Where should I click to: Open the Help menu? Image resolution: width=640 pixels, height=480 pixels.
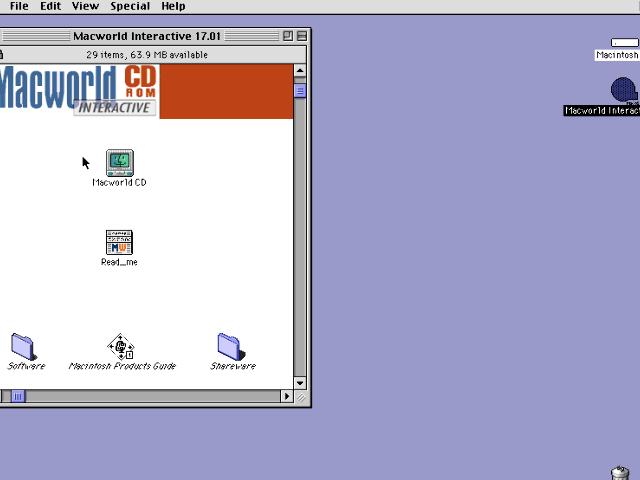[x=173, y=6]
